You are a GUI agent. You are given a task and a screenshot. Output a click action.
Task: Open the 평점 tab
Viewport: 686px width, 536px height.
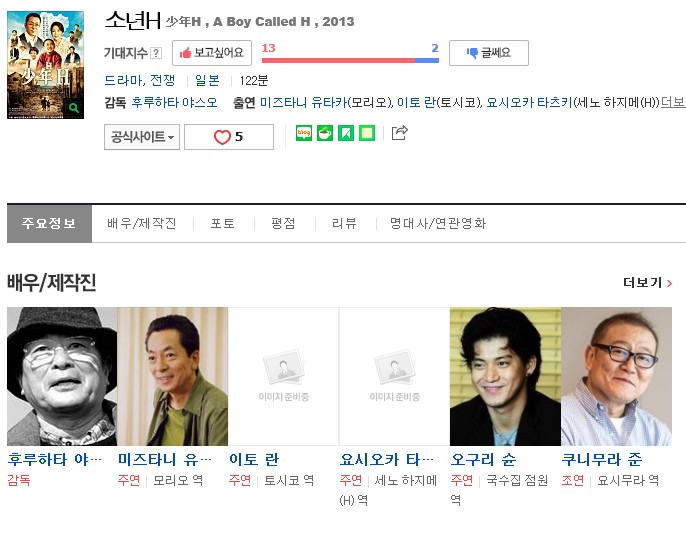coord(283,223)
